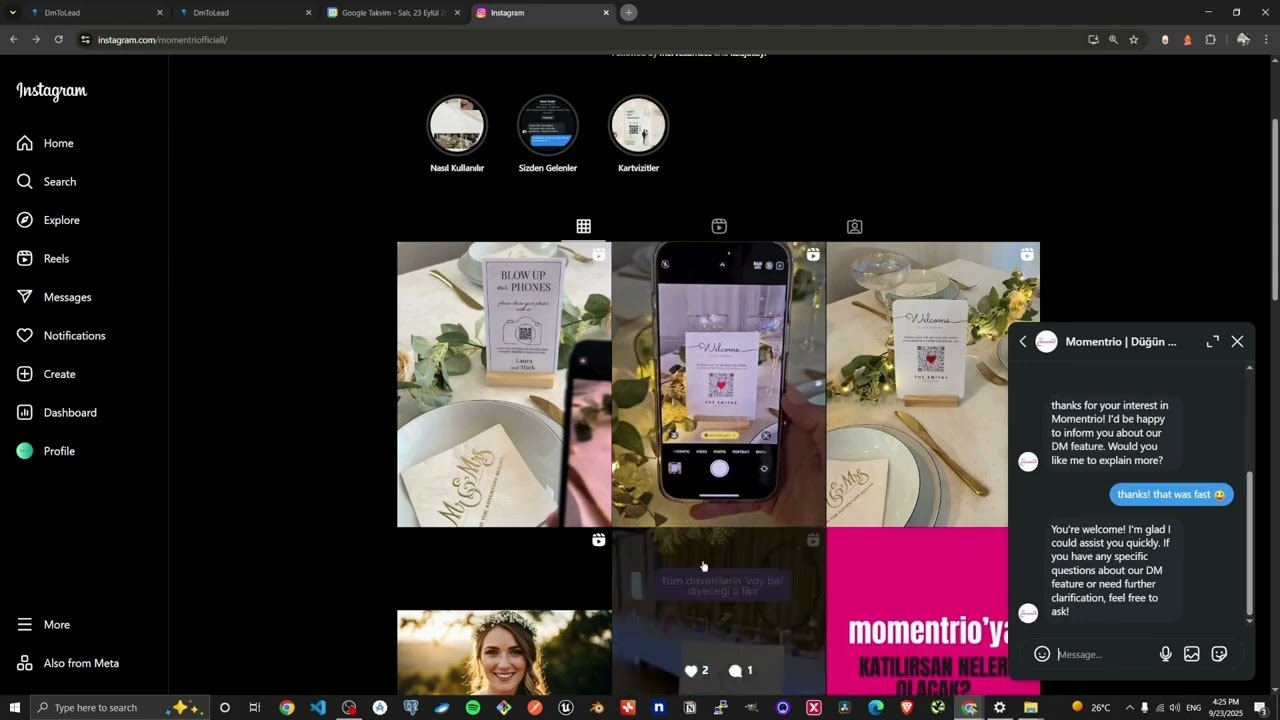The height and width of the screenshot is (720, 1280).
Task: Expand the chat to full view
Action: (x=1212, y=342)
